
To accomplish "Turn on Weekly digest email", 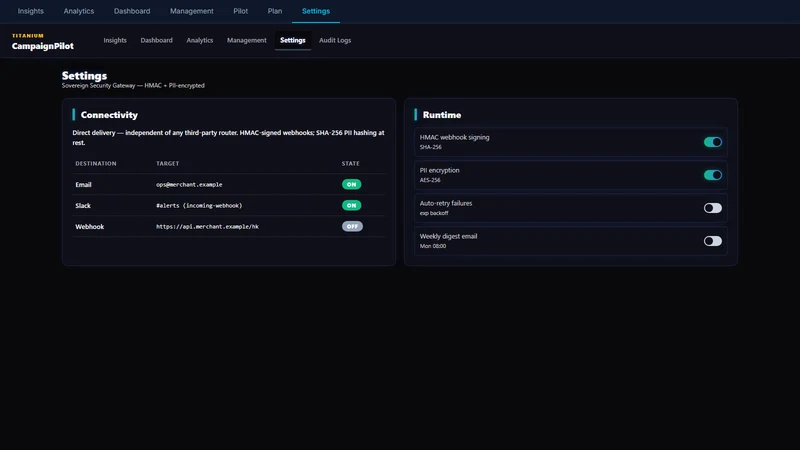I will click(712, 241).
